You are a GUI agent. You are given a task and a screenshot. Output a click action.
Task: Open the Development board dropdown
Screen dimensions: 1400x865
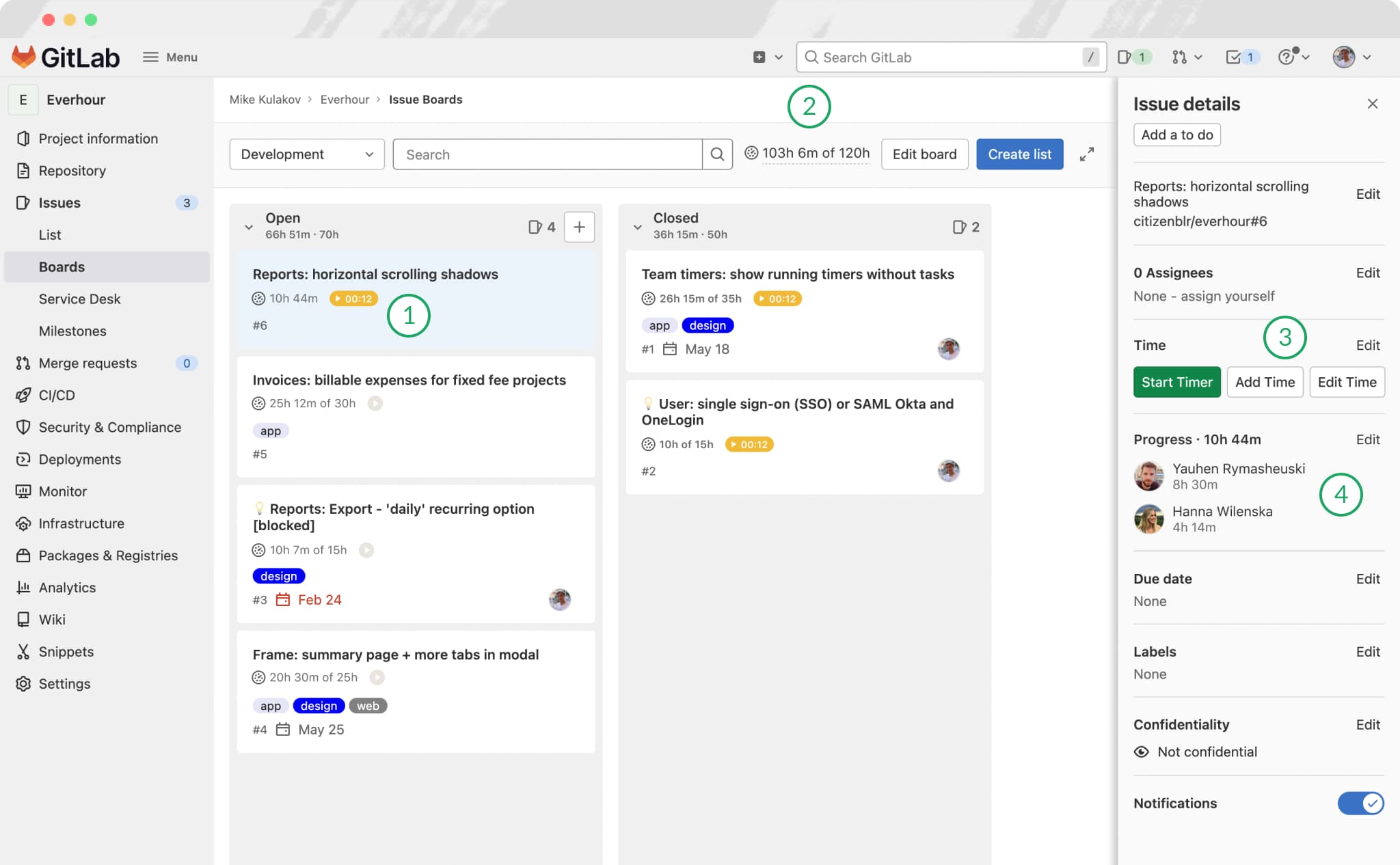click(x=306, y=154)
